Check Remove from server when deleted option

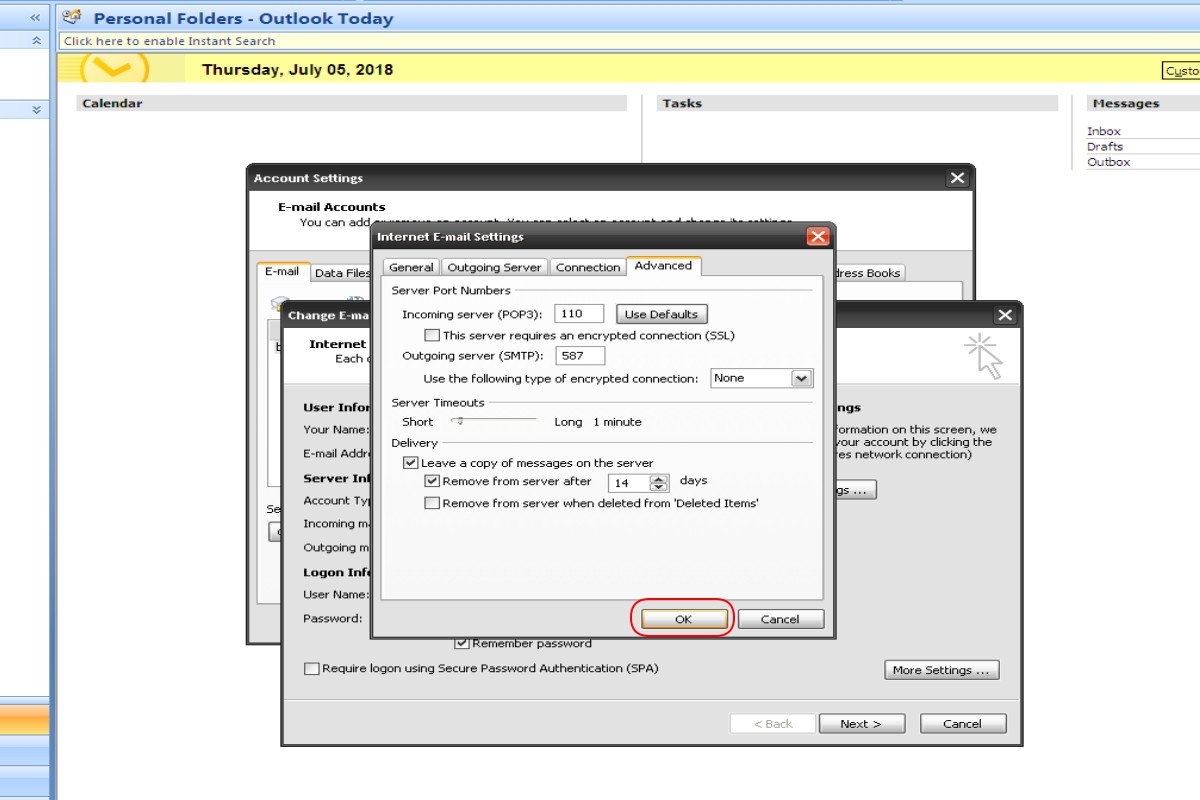432,503
